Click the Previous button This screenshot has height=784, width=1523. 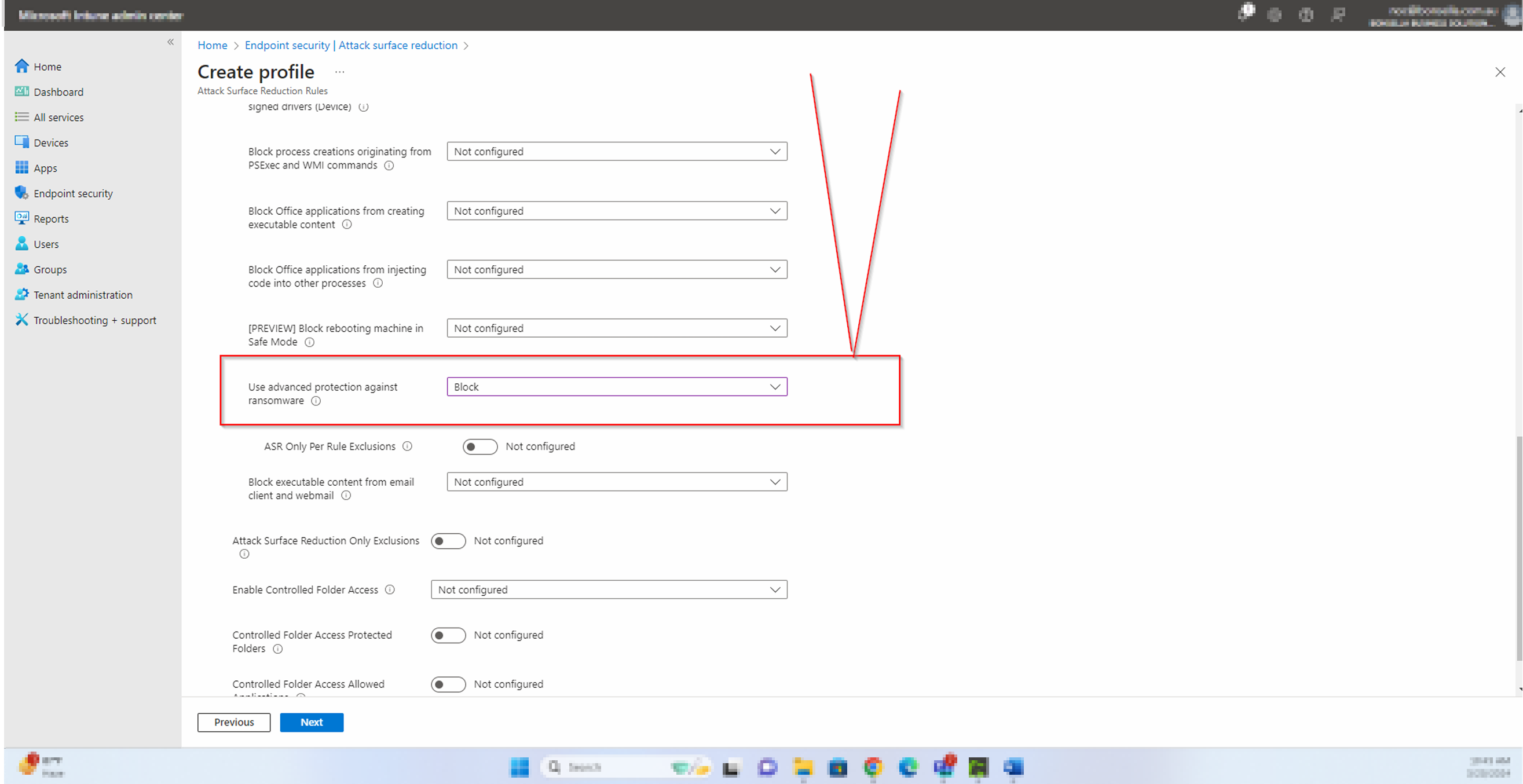click(234, 722)
